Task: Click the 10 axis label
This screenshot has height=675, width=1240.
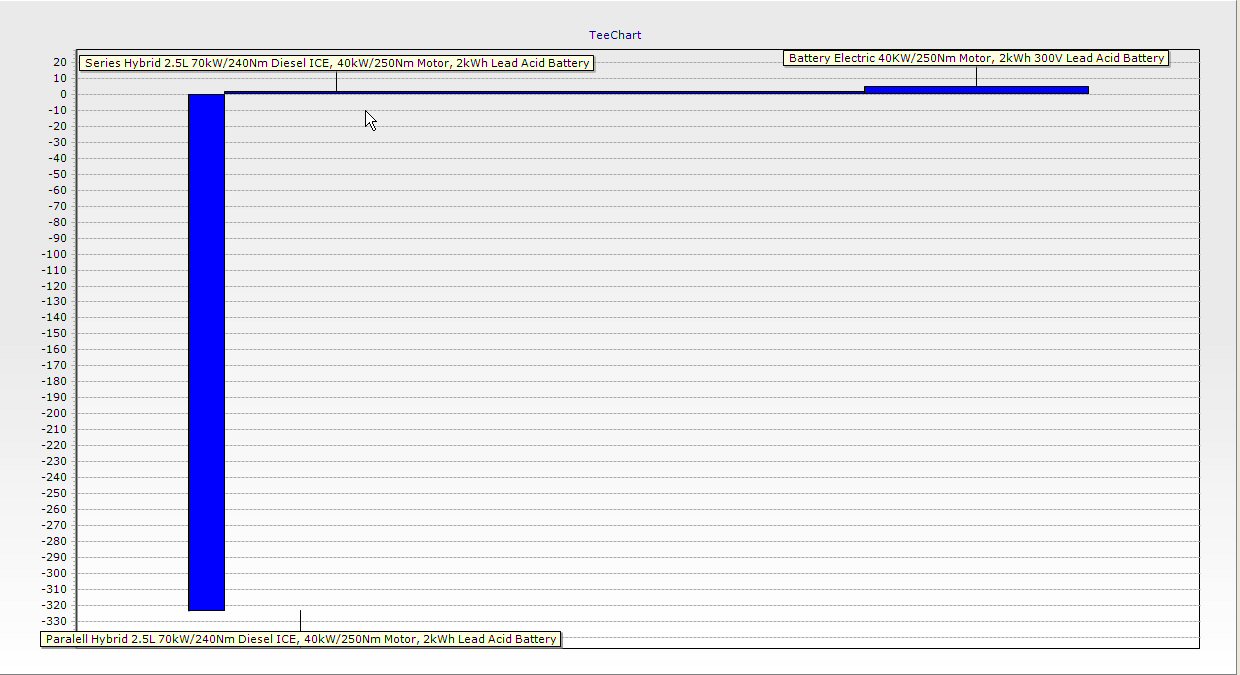Action: [60, 78]
